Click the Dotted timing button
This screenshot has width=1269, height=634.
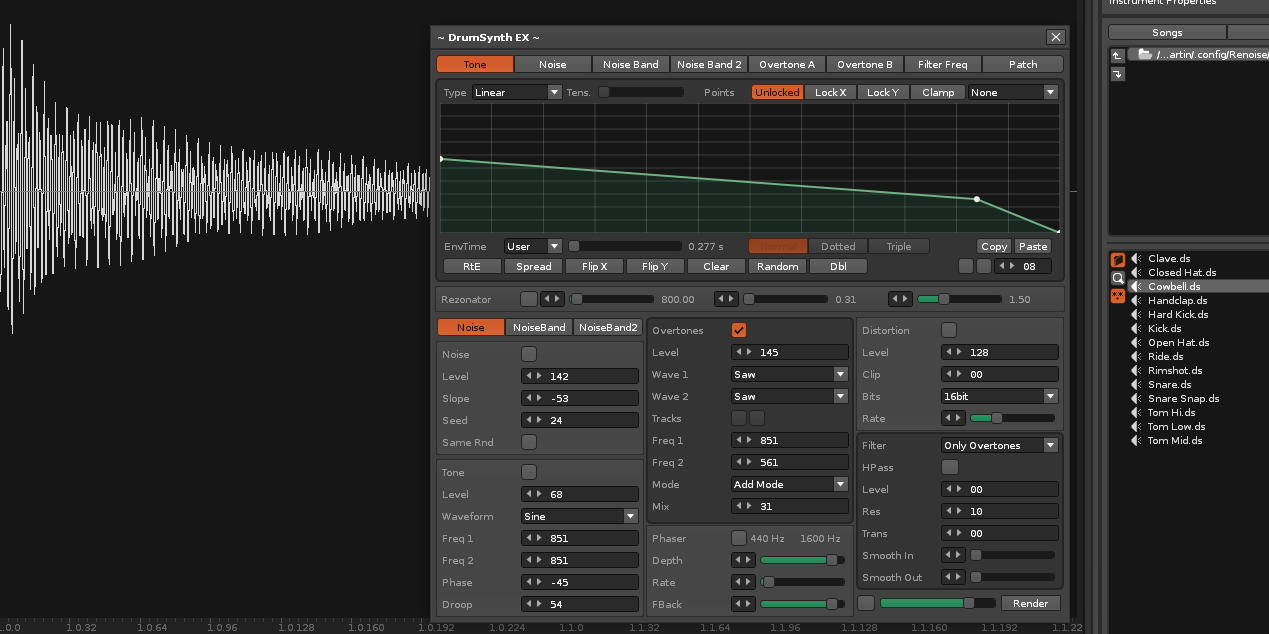838,246
